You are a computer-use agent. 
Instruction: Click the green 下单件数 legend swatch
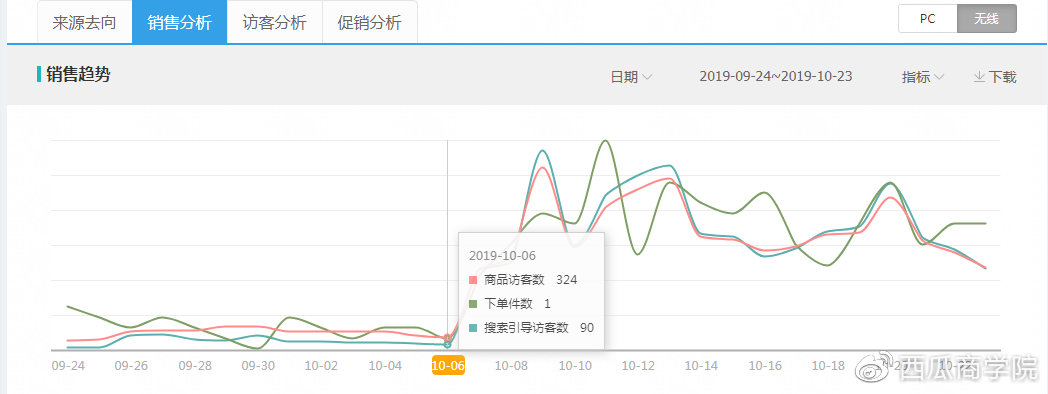[x=473, y=304]
